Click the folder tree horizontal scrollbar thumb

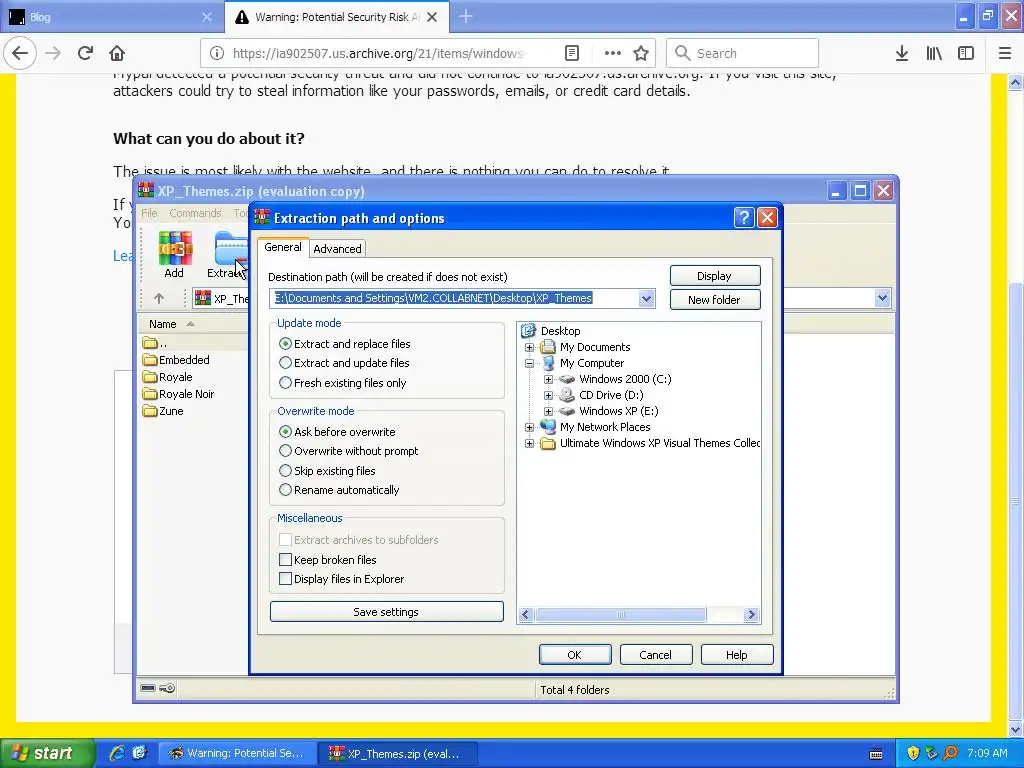click(620, 615)
